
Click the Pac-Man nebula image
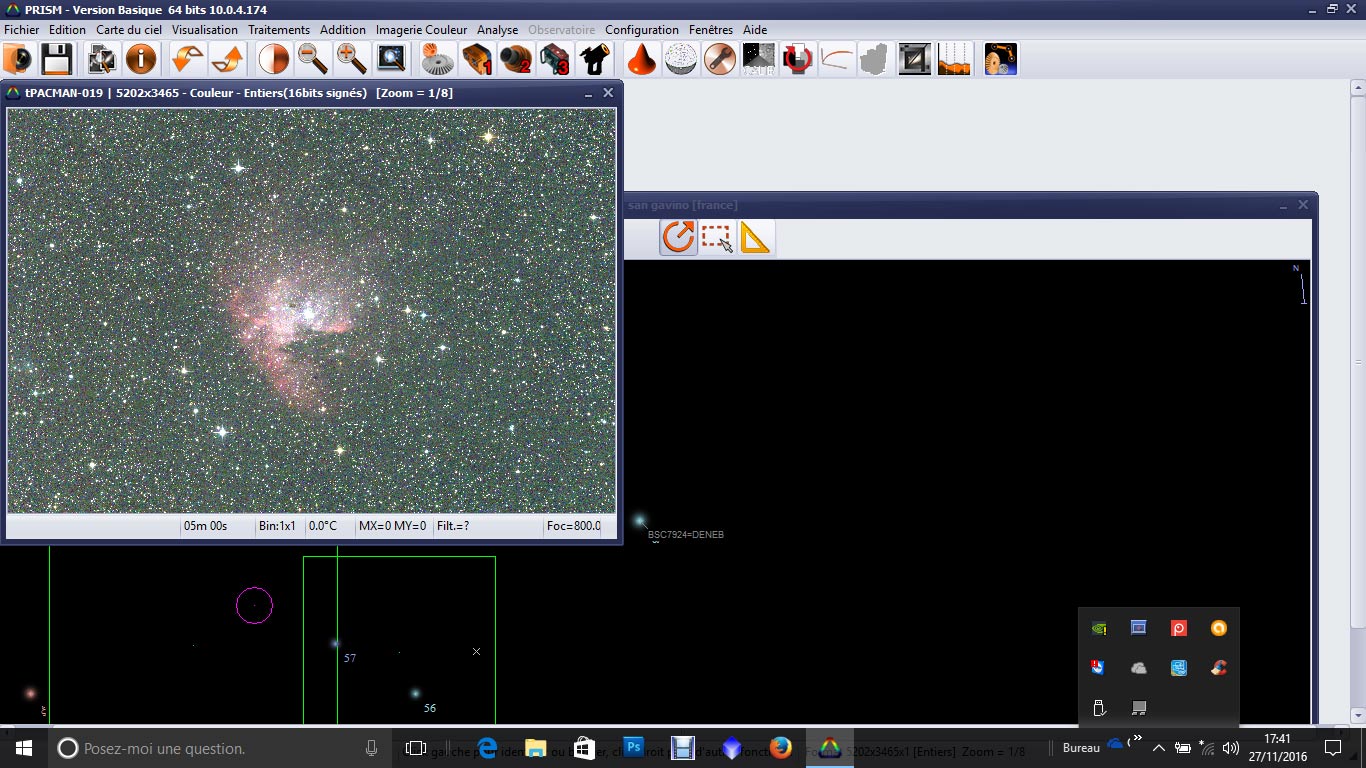(x=310, y=310)
